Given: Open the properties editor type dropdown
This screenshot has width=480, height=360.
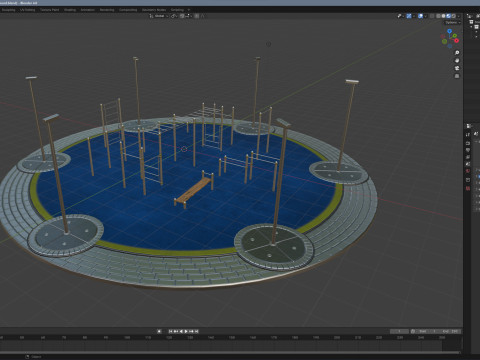Looking at the screenshot, I should pos(469,126).
